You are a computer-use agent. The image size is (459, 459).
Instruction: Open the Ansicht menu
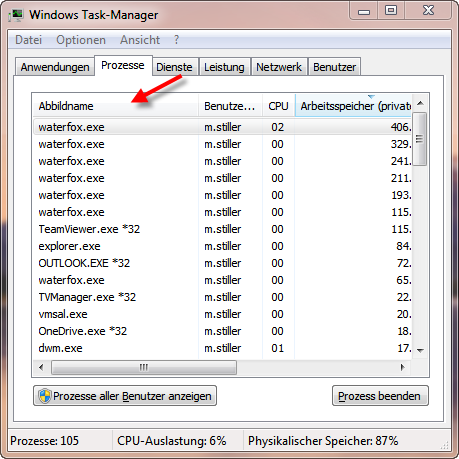click(x=140, y=40)
